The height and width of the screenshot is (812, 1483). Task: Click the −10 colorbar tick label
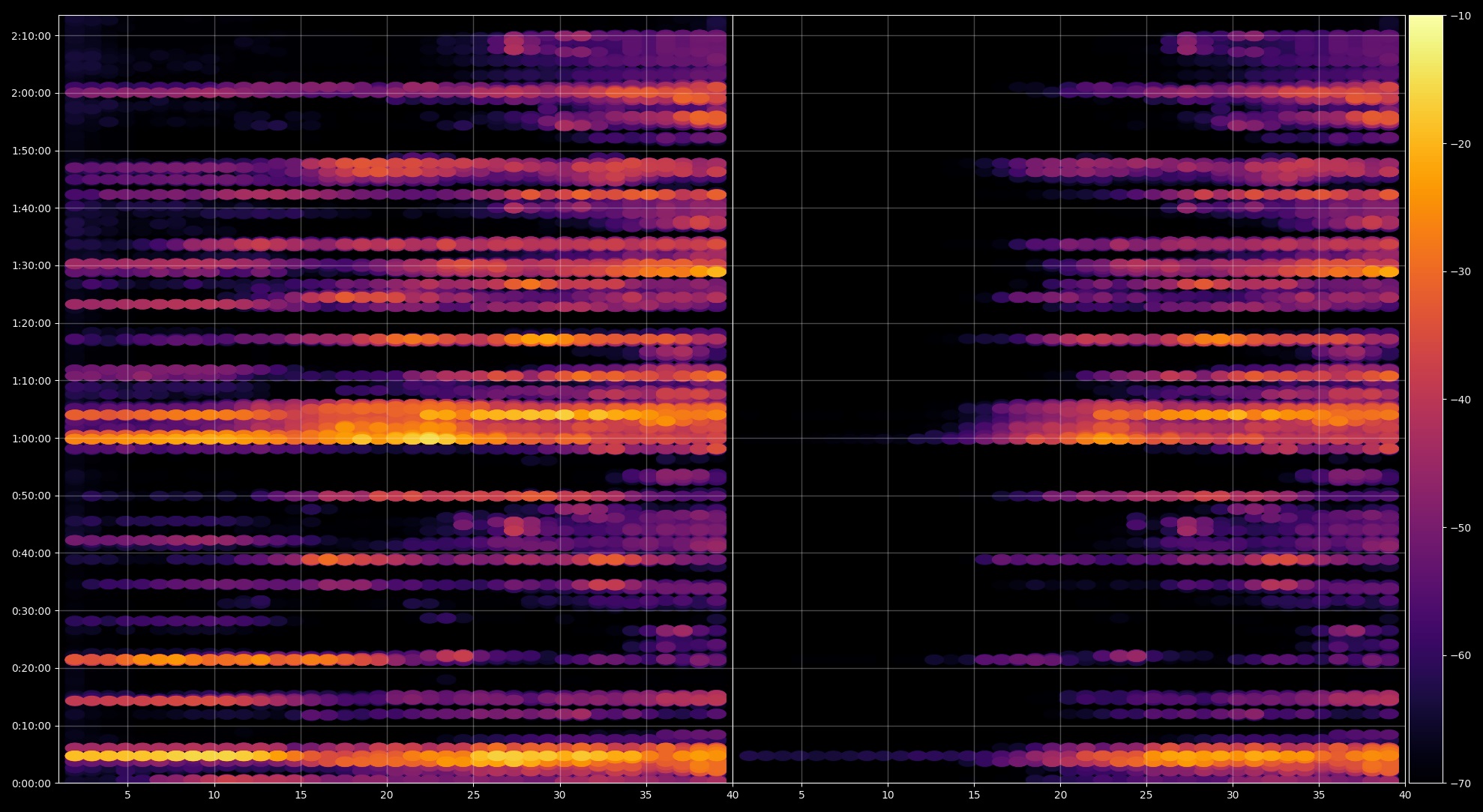click(x=1461, y=16)
